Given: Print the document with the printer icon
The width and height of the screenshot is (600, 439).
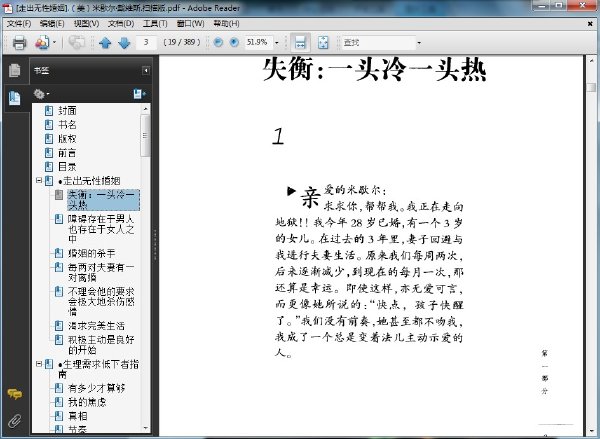Looking at the screenshot, I should click(19, 42).
